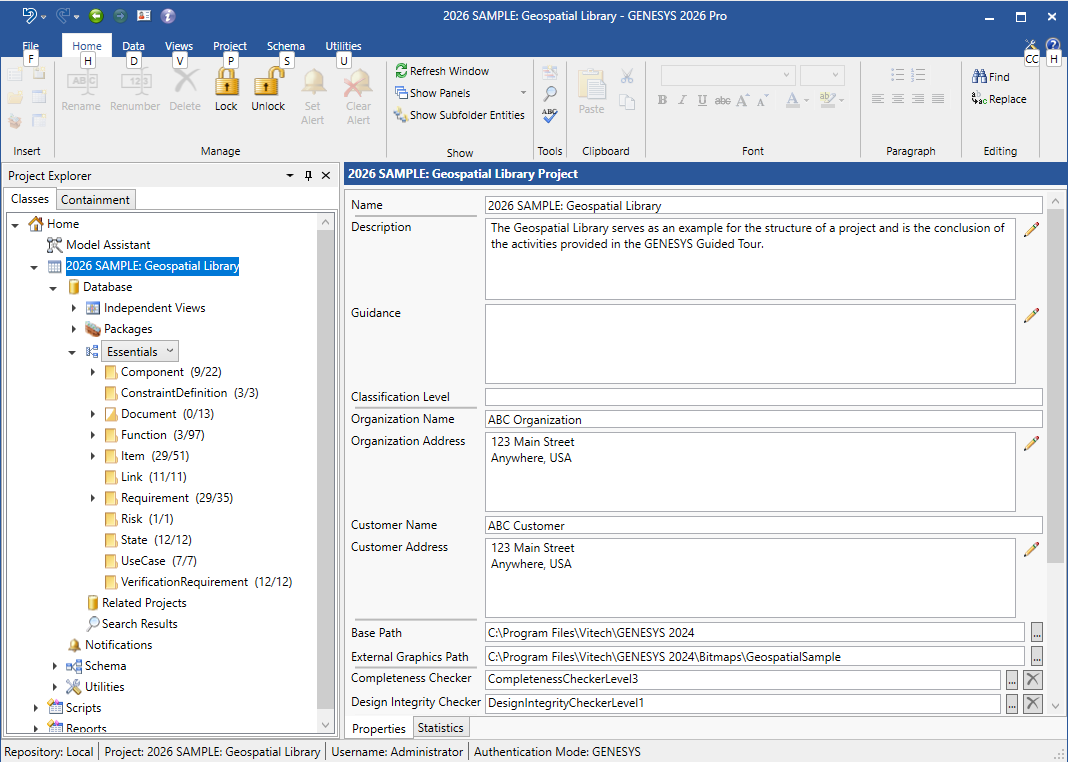Screen dimensions: 1068x762
Task: Open the Schema ribbon tab
Action: click(286, 46)
